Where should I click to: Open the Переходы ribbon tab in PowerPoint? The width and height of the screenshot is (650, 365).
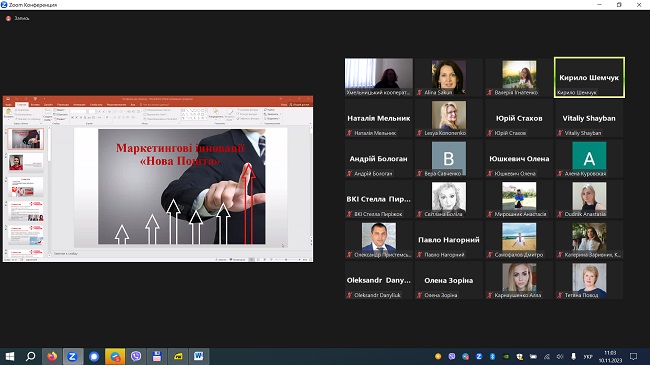click(x=63, y=105)
